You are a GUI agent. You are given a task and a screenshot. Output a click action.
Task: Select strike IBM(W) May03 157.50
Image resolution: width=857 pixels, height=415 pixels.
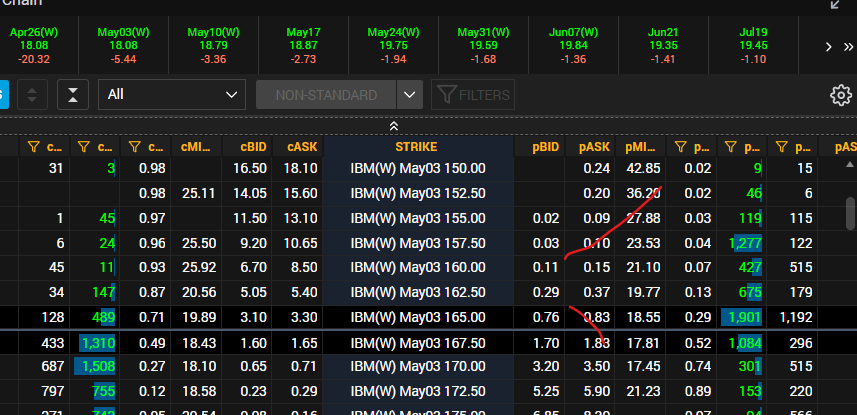(418, 243)
